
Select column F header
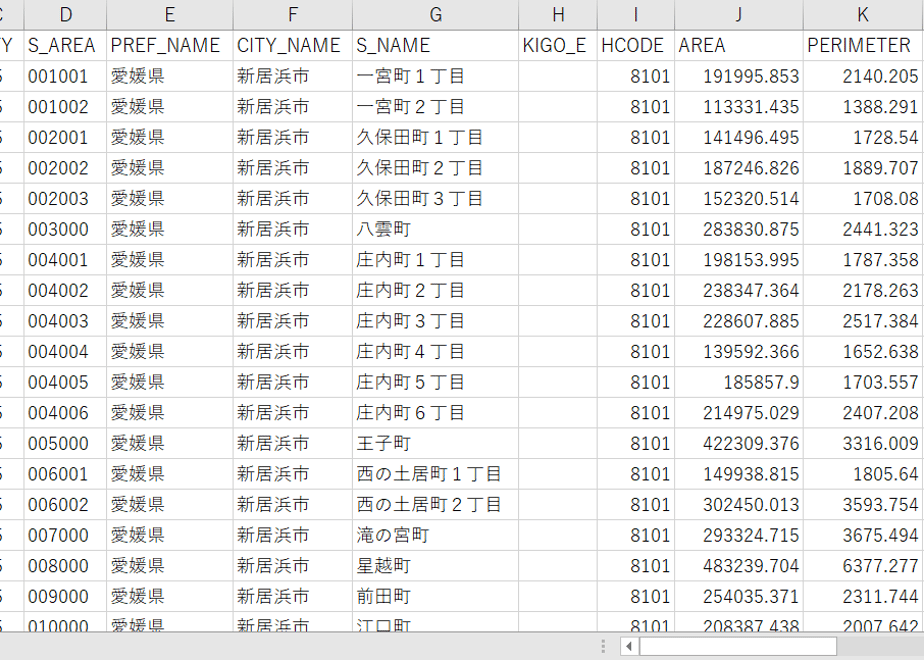pos(293,15)
